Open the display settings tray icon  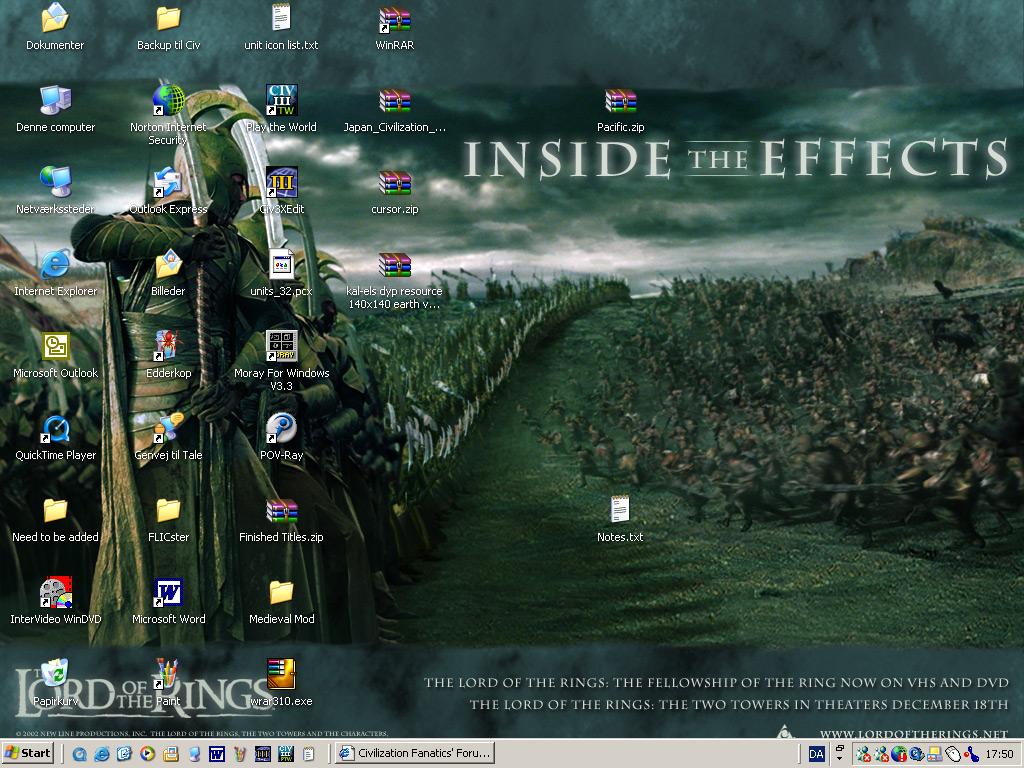(x=935, y=754)
